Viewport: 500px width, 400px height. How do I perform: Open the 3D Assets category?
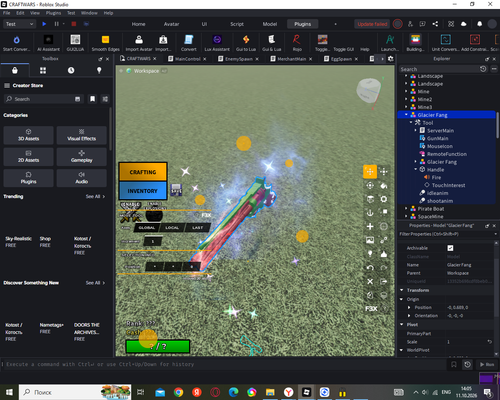pos(28,135)
